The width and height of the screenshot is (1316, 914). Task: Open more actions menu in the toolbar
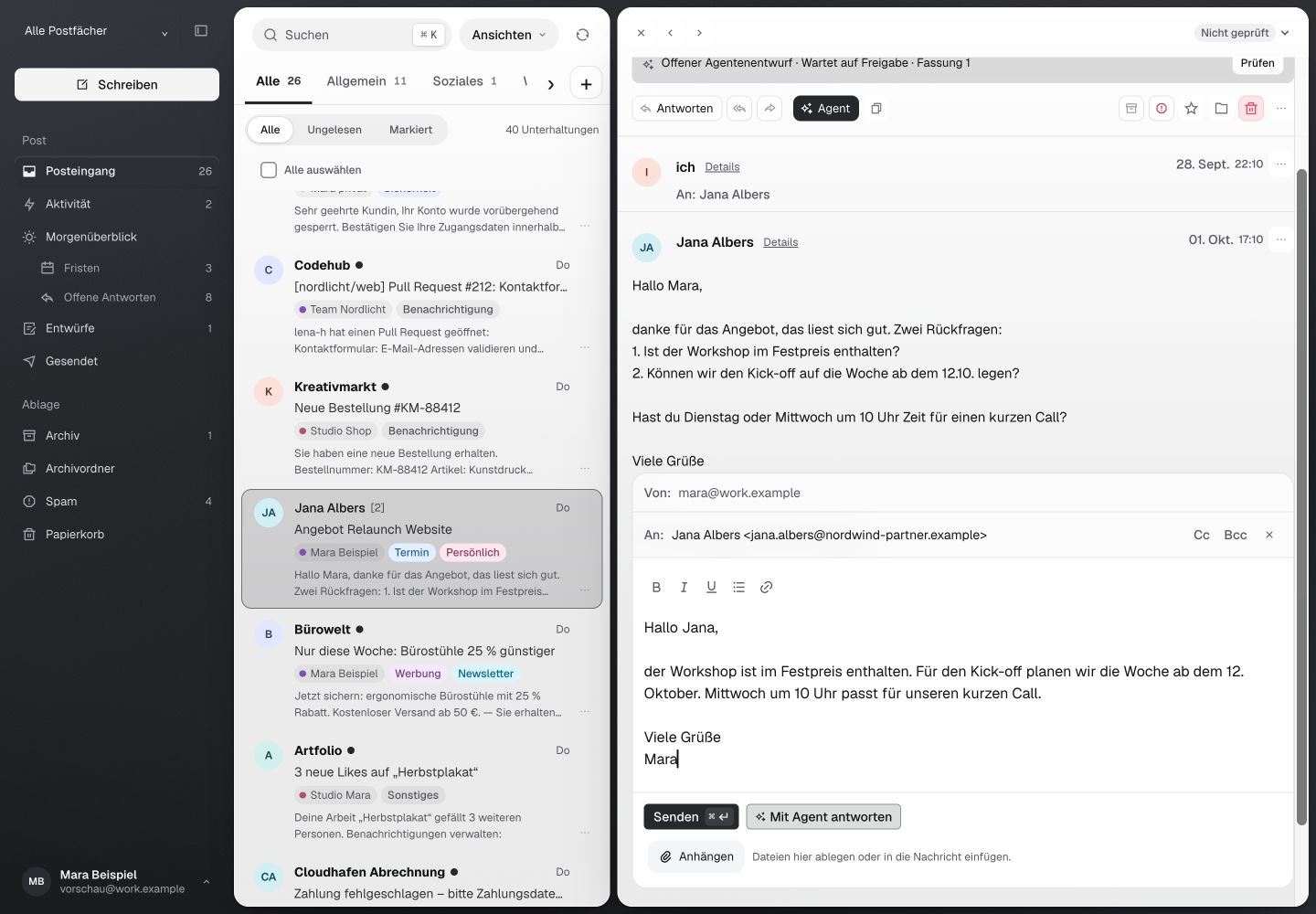coord(1281,109)
